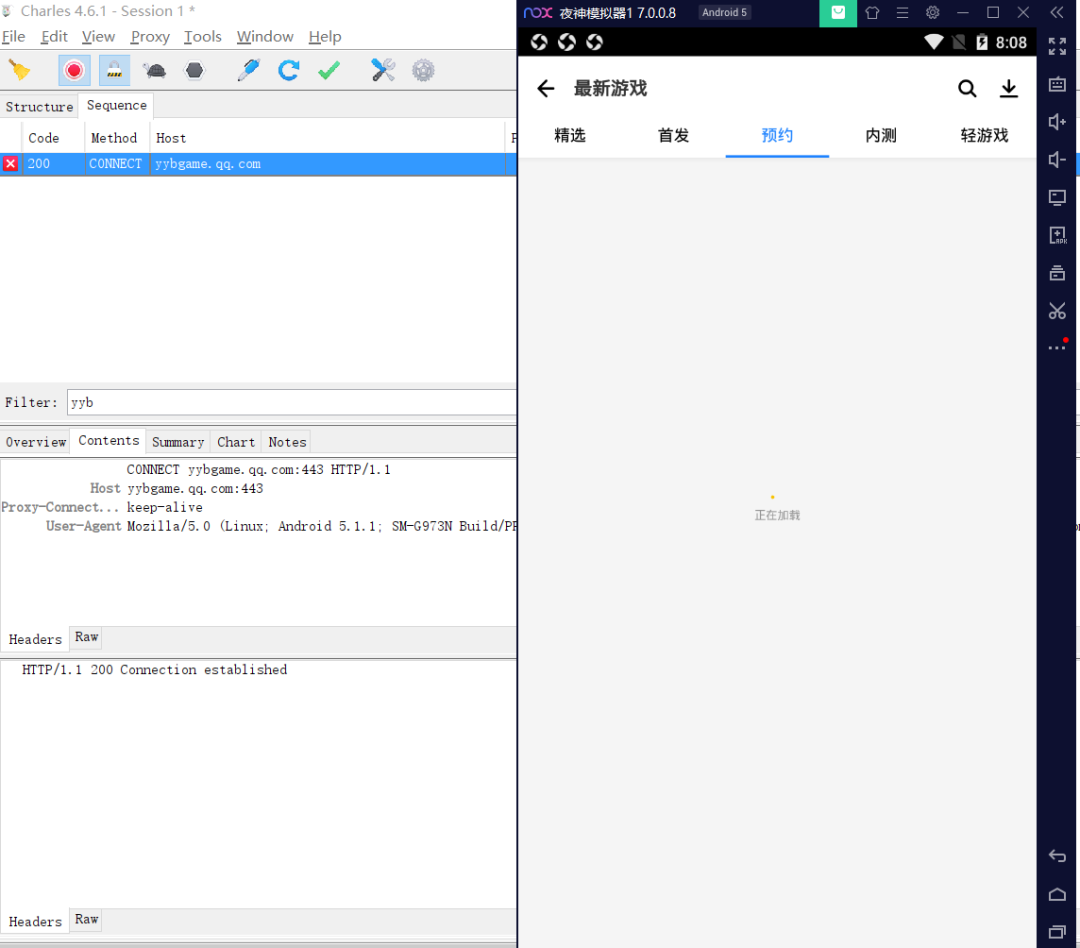Switch to the Overview tab

[36, 442]
